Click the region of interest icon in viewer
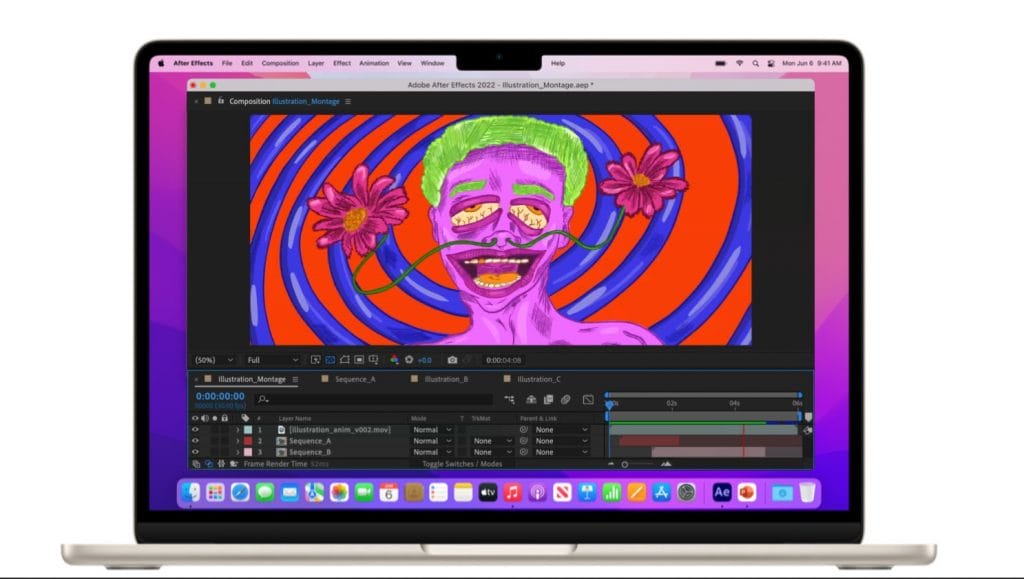Viewport: 1024px width, 579px height. [x=315, y=360]
